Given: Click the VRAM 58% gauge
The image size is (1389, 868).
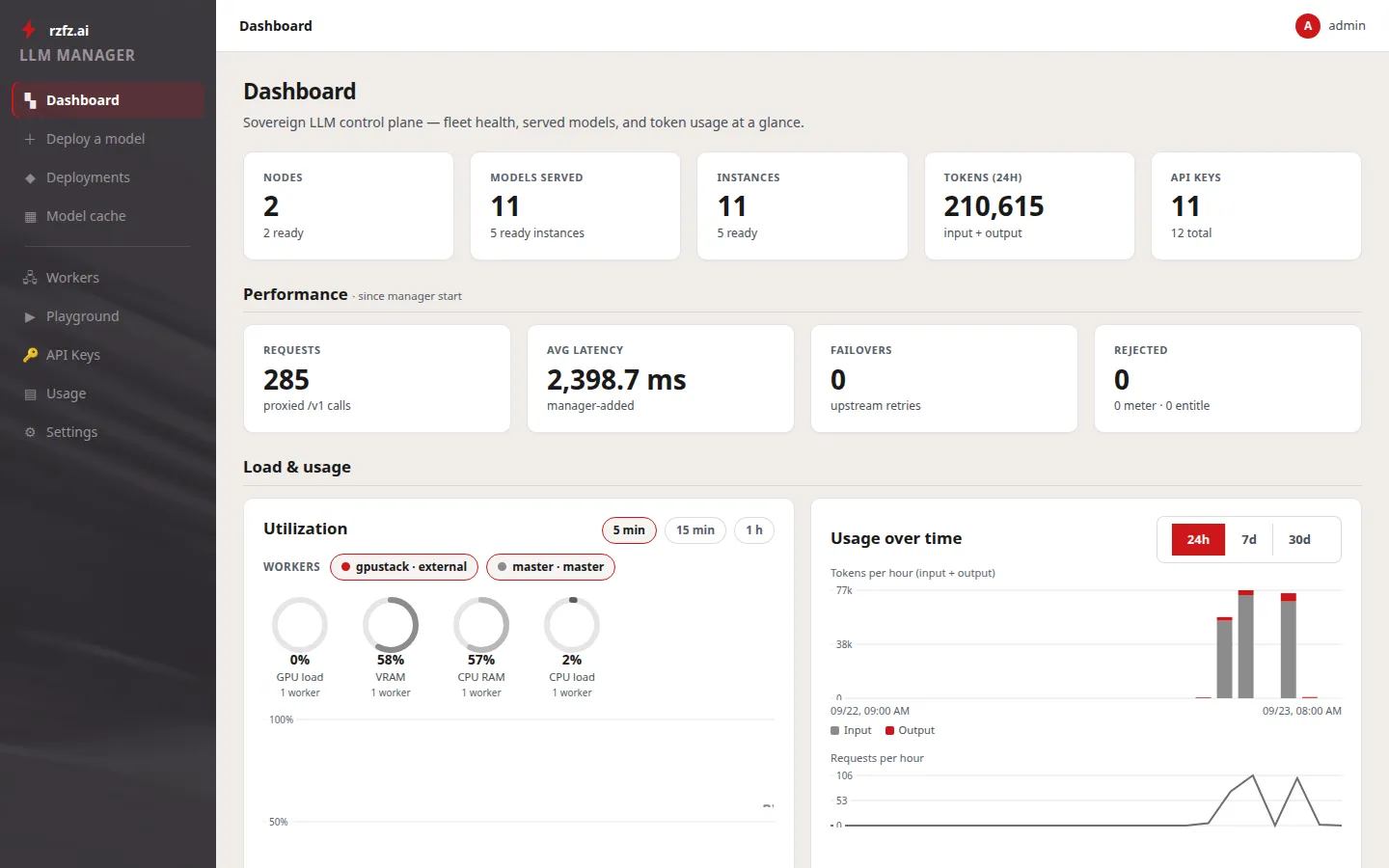Looking at the screenshot, I should pos(391,625).
